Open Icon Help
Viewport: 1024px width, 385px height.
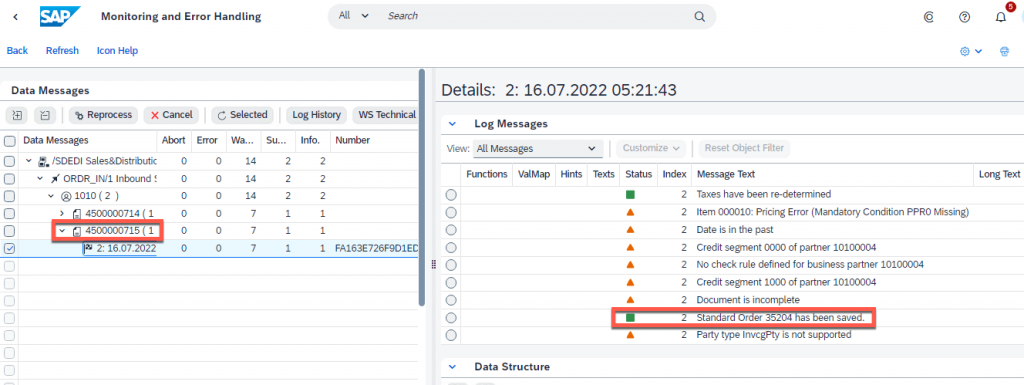point(118,51)
